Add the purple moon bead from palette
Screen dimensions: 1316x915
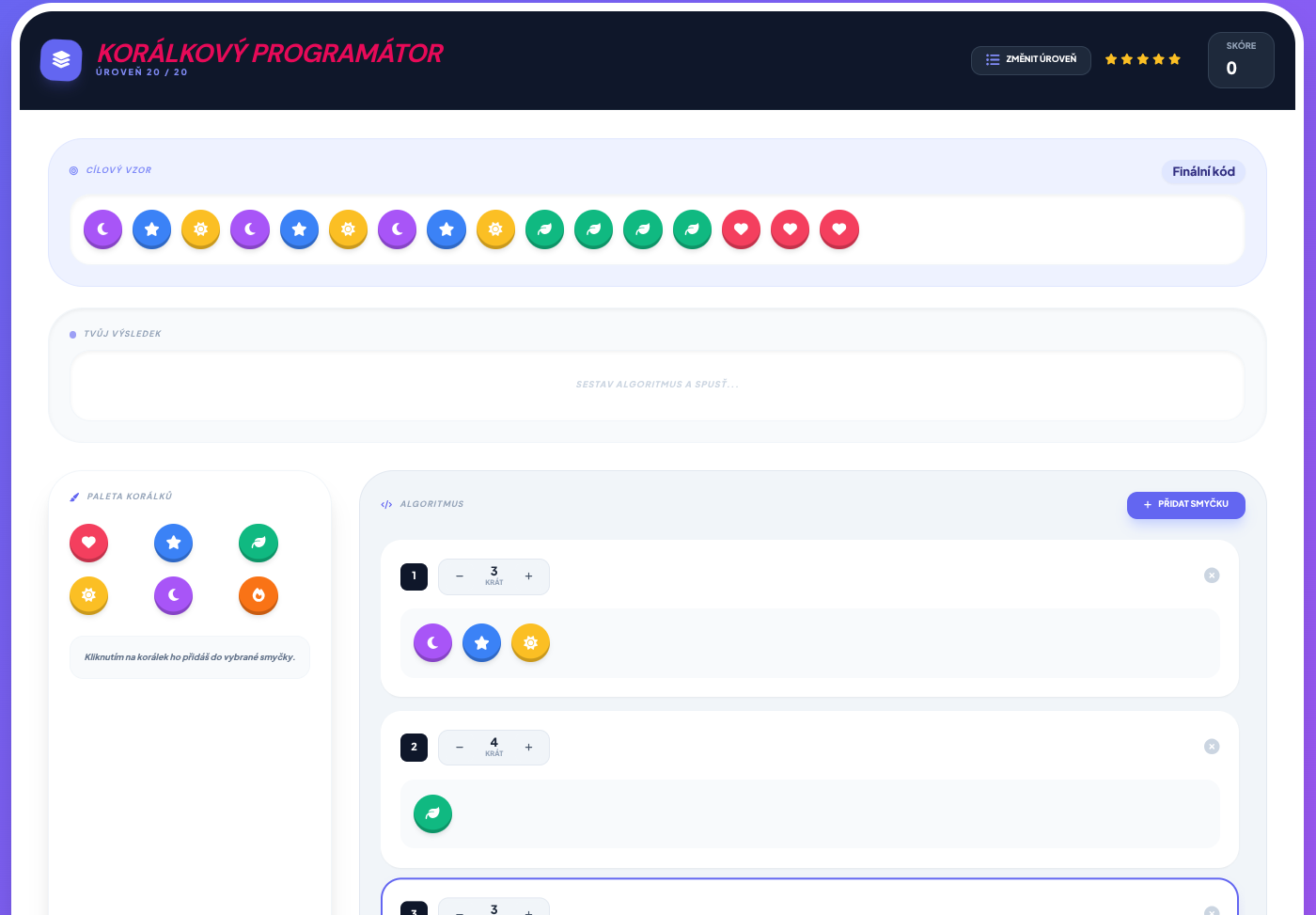pyautogui.click(x=174, y=595)
